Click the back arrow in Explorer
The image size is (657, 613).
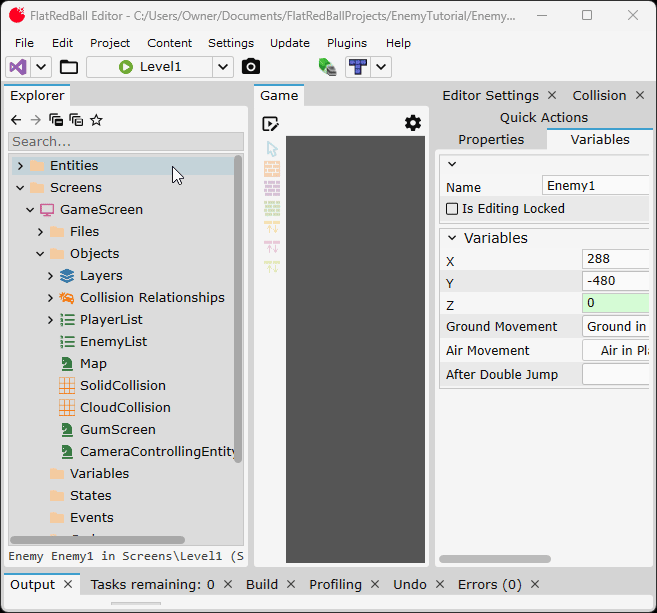(x=16, y=120)
